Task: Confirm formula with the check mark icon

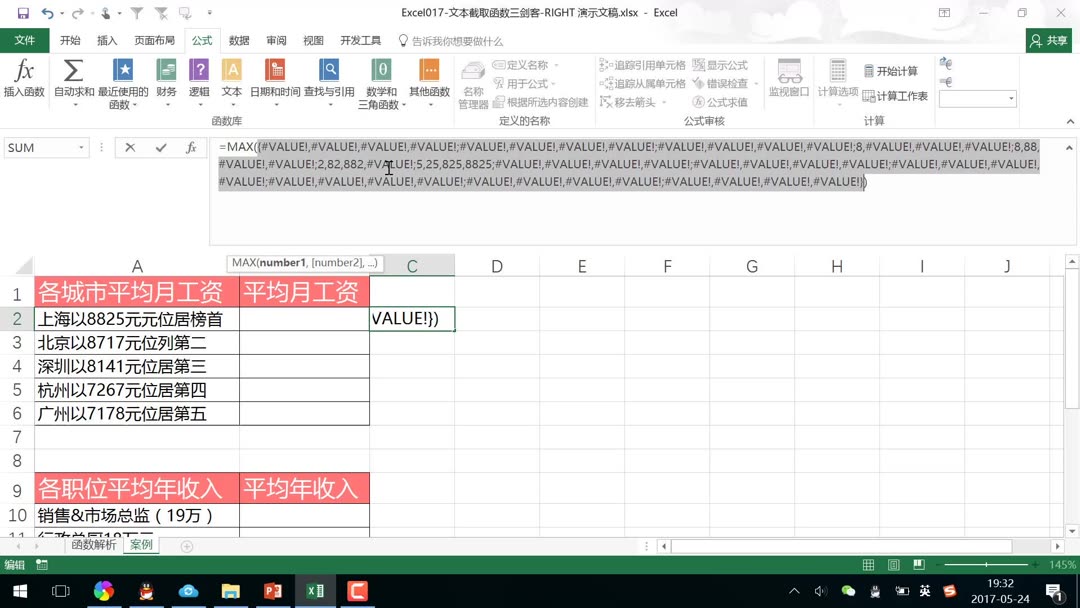Action: point(158,148)
